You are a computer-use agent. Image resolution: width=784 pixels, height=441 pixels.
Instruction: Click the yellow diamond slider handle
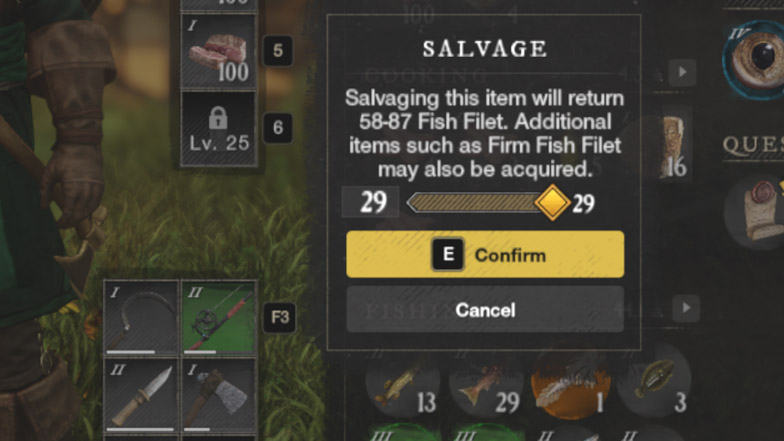552,202
